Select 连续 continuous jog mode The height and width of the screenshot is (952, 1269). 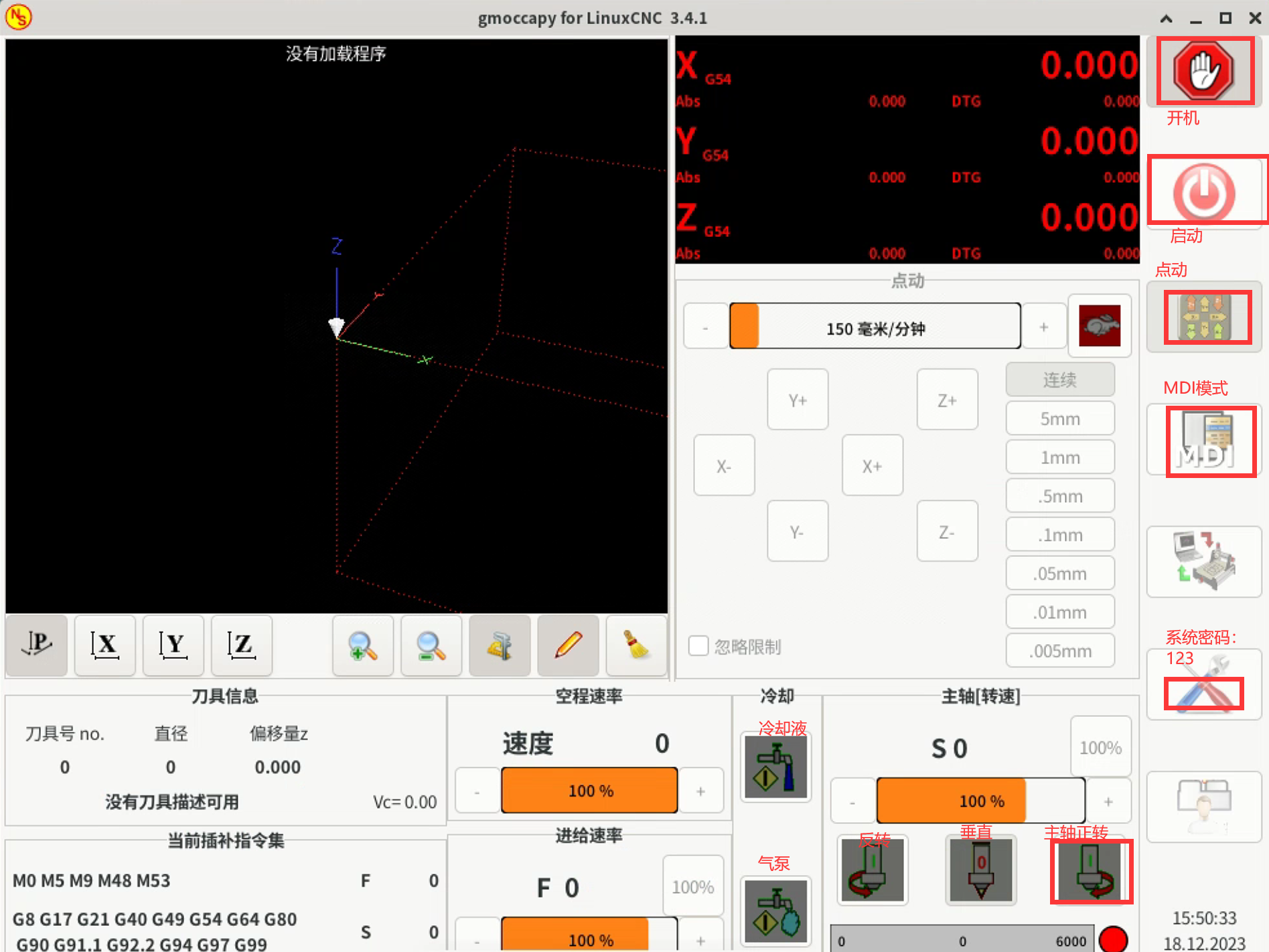[1059, 379]
